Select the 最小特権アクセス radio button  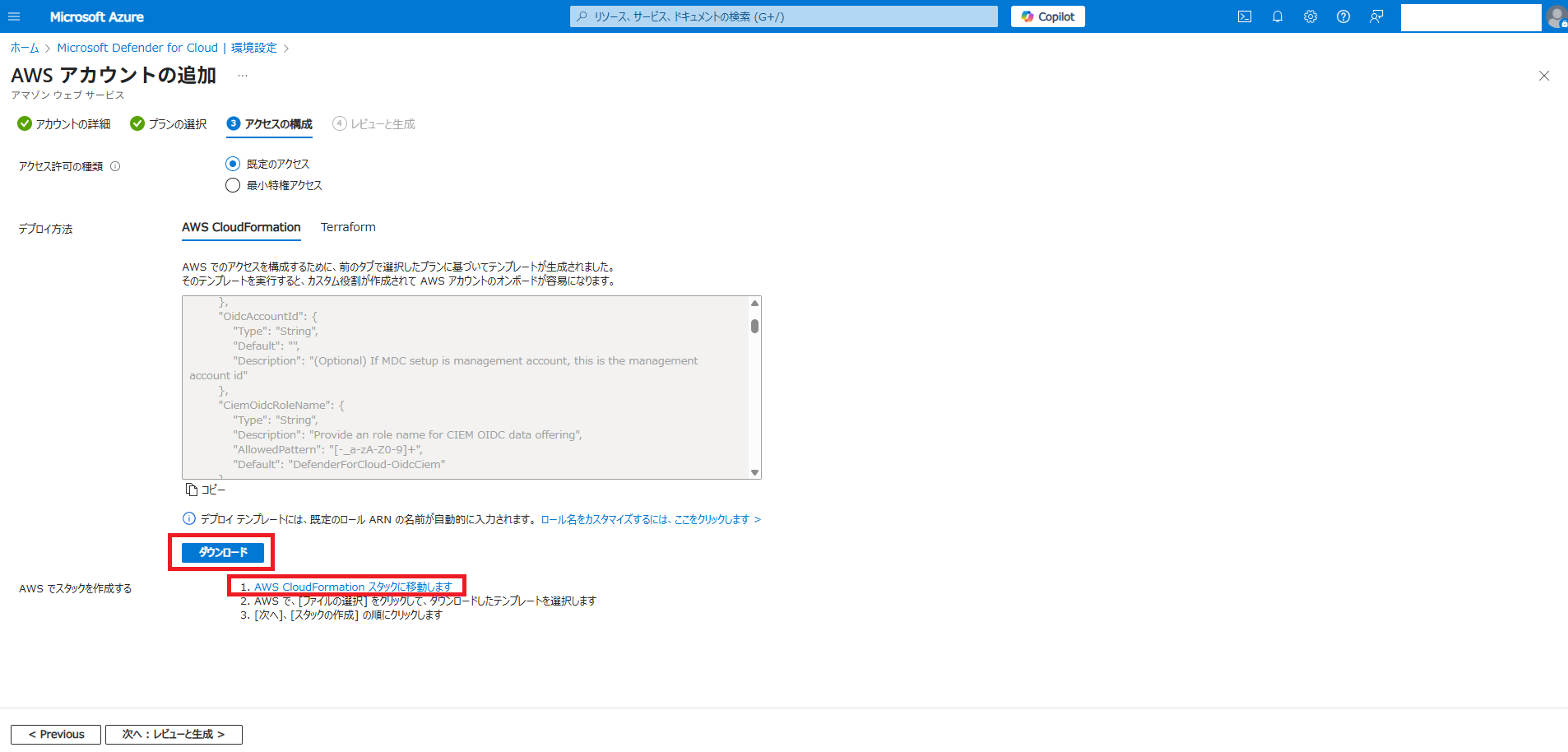233,185
